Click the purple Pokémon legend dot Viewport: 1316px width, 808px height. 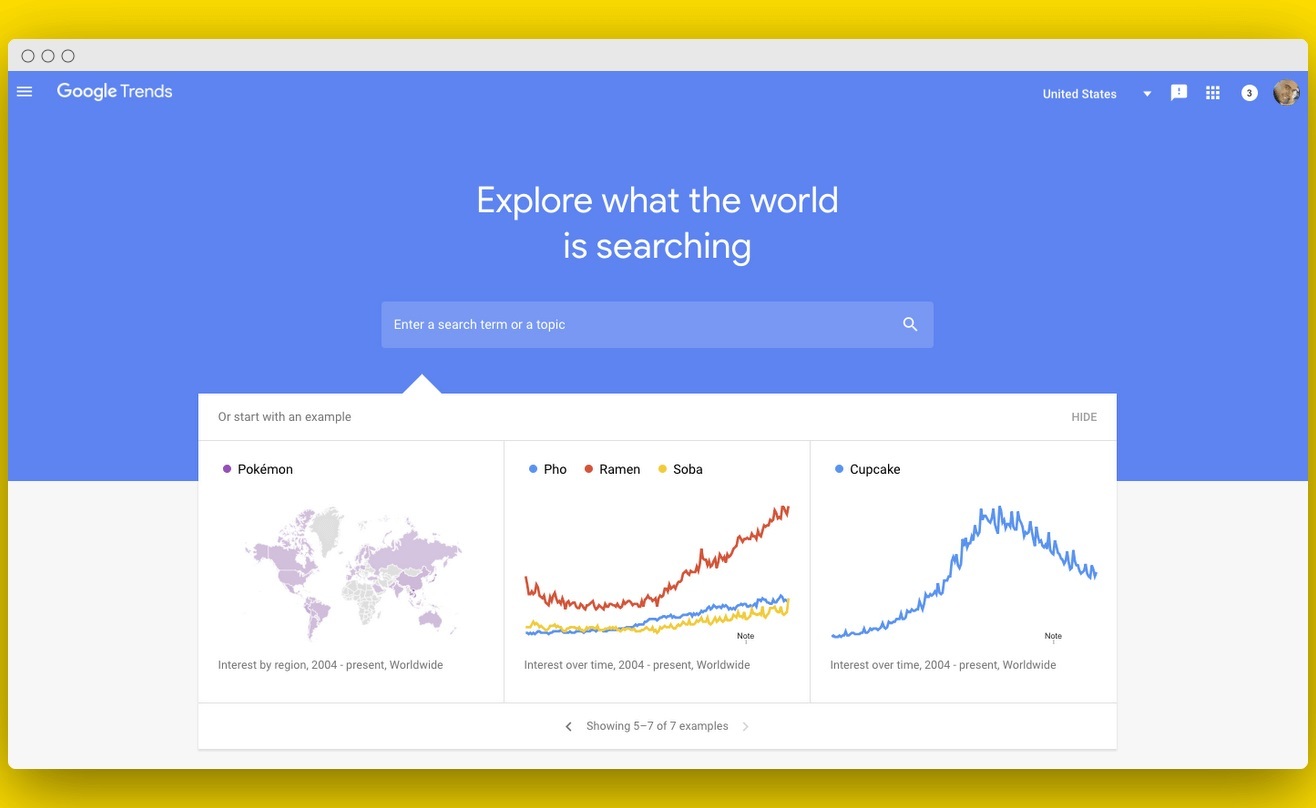click(227, 469)
